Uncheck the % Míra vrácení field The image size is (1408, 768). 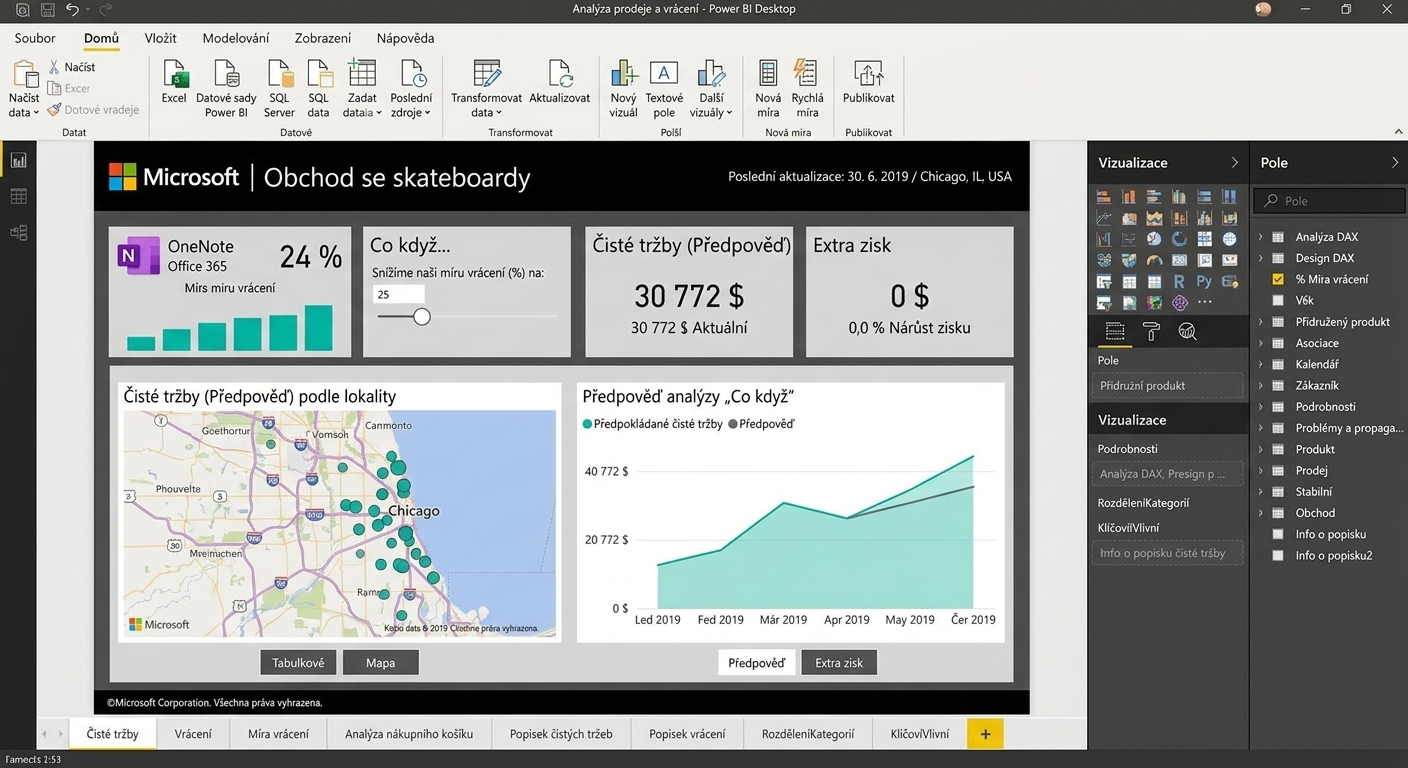(1277, 279)
